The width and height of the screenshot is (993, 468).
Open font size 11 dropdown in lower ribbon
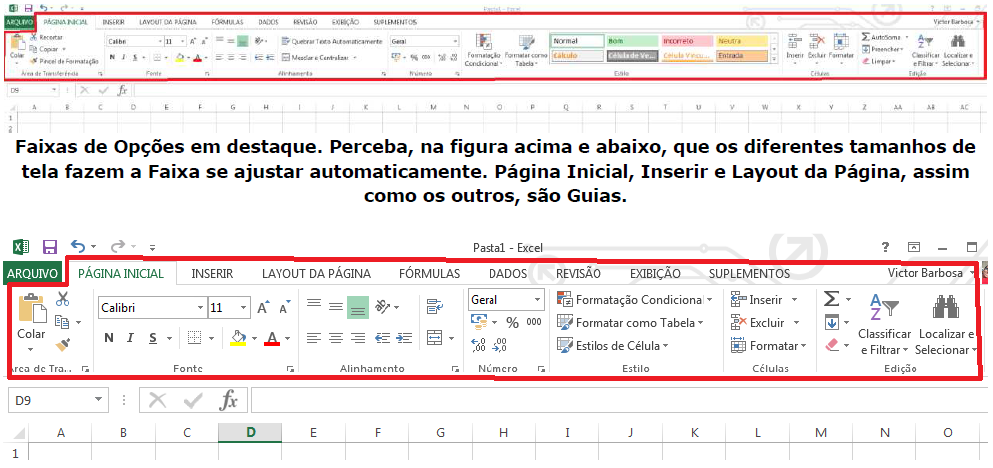coord(244,308)
